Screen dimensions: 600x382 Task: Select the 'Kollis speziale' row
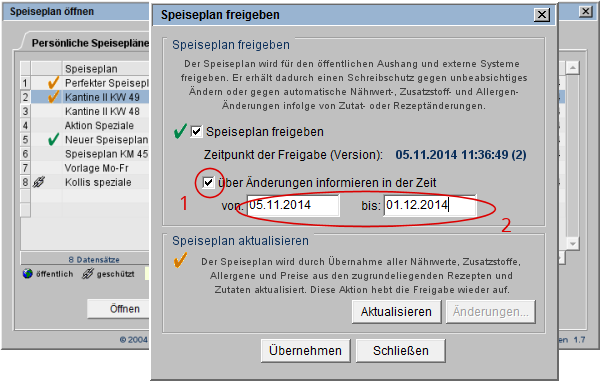85,182
